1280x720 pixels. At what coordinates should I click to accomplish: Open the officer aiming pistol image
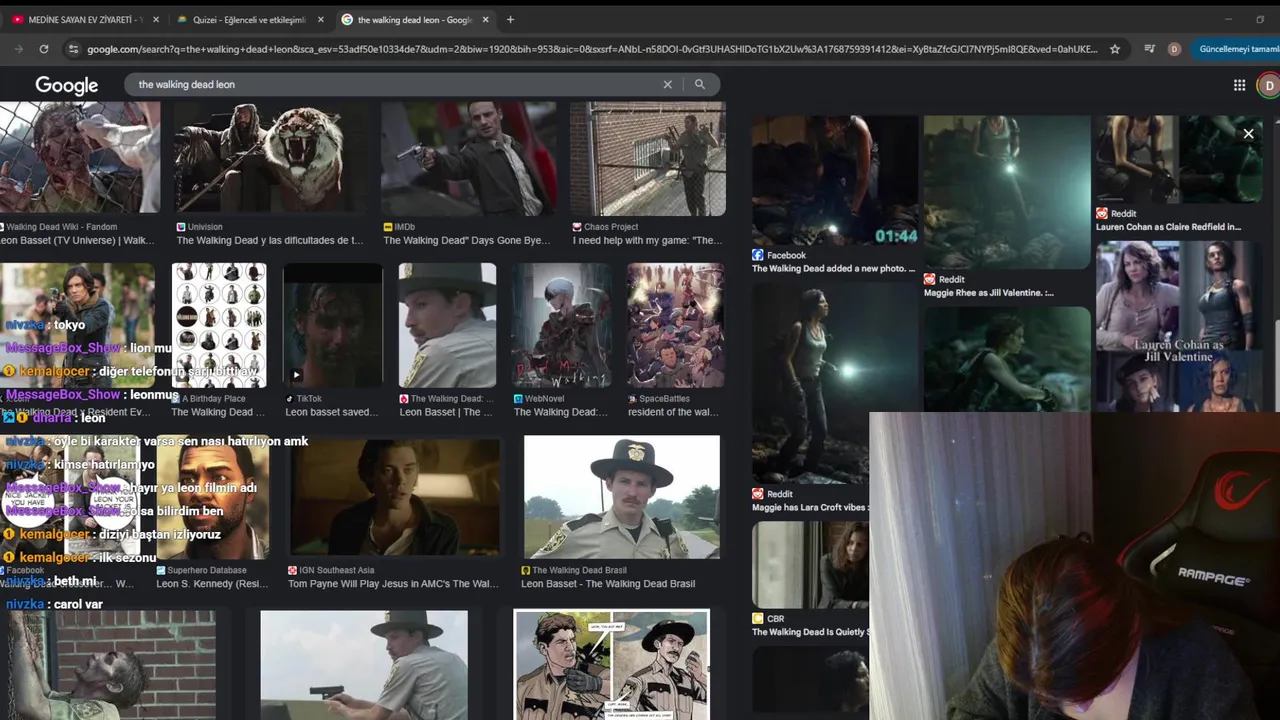pos(364,665)
